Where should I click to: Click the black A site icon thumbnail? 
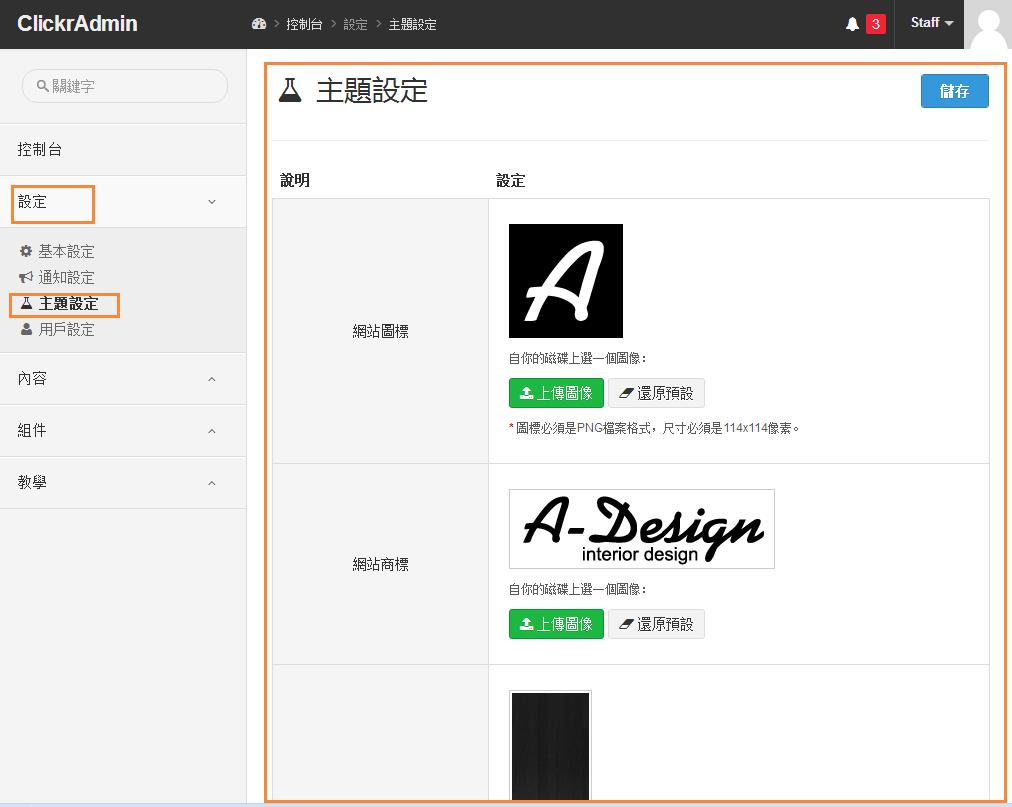coord(566,281)
